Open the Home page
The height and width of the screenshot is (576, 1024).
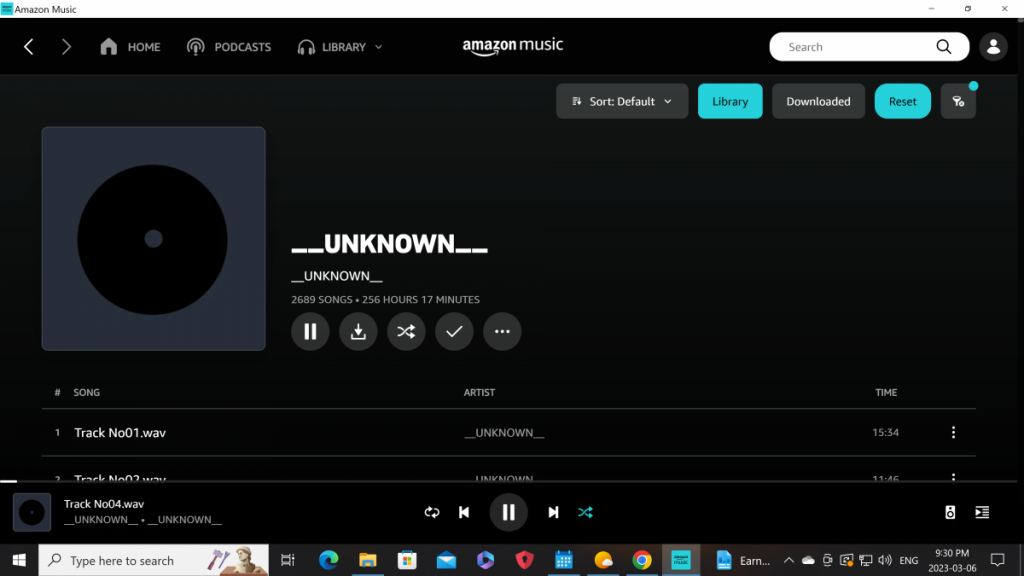pos(130,47)
